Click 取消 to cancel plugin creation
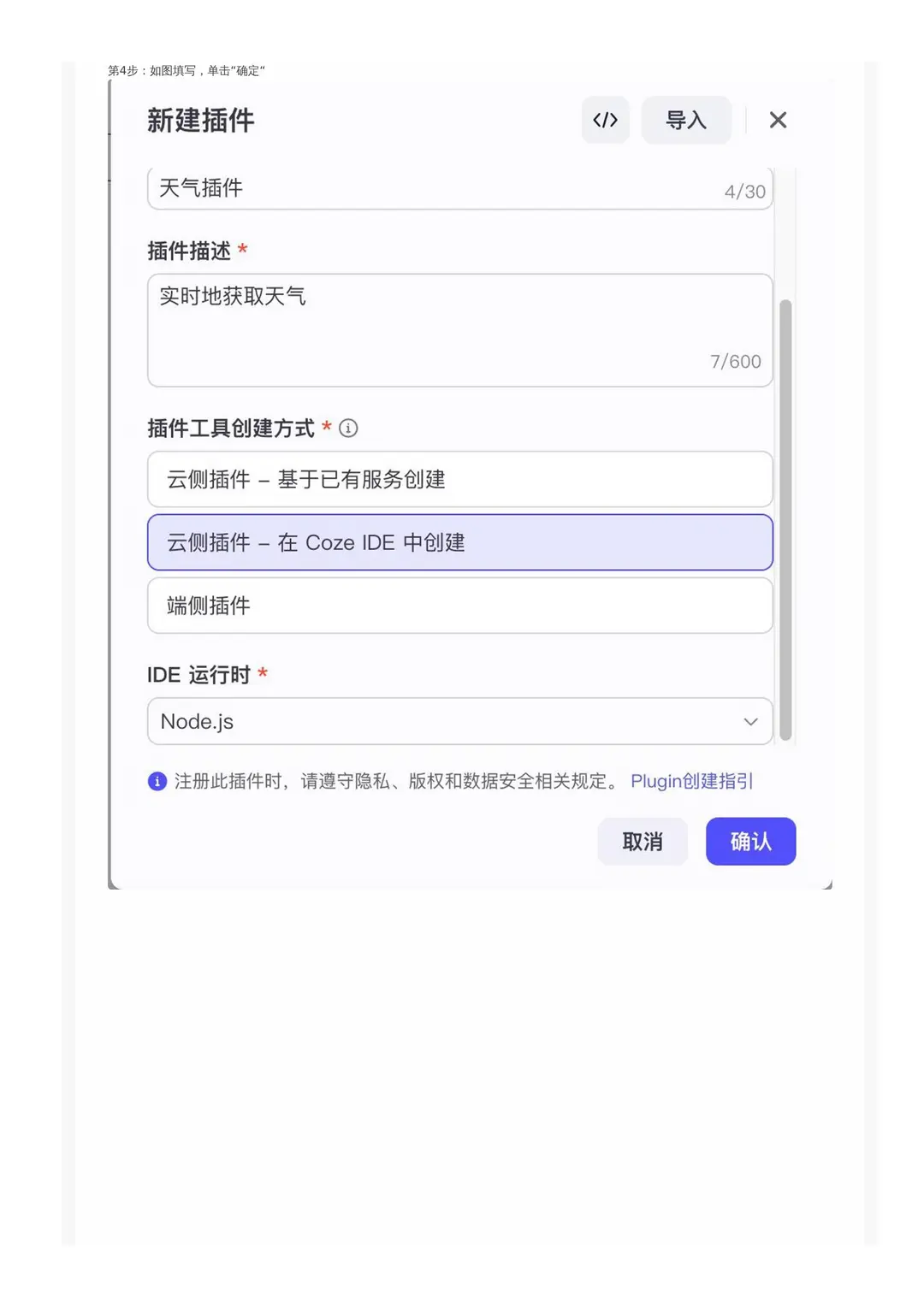 (643, 842)
